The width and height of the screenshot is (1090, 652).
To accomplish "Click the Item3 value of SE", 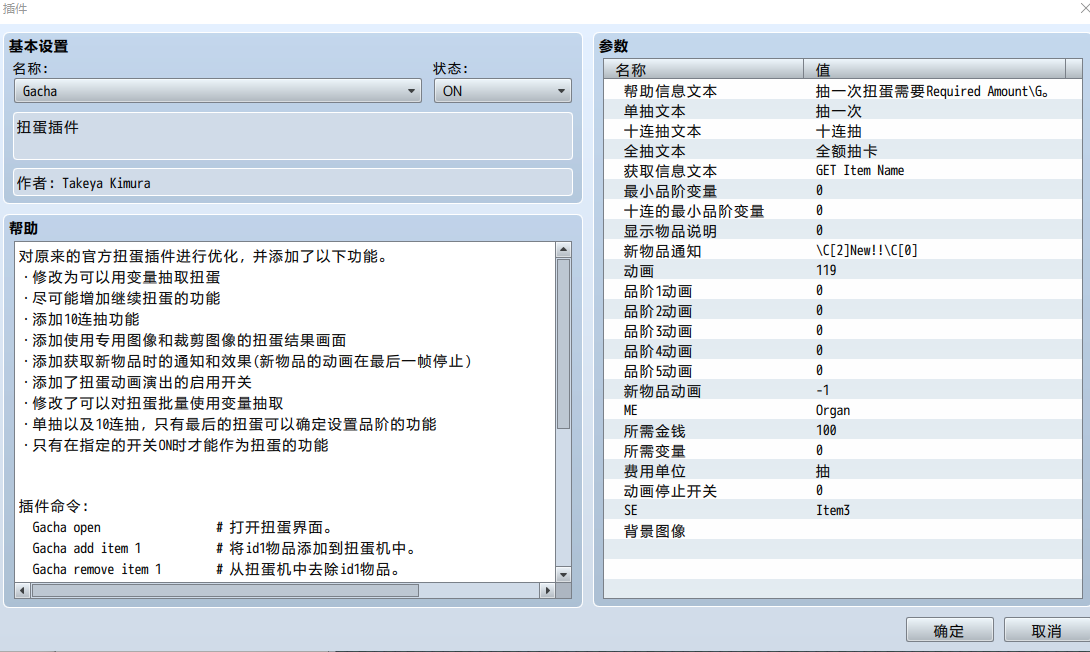I will 833,511.
